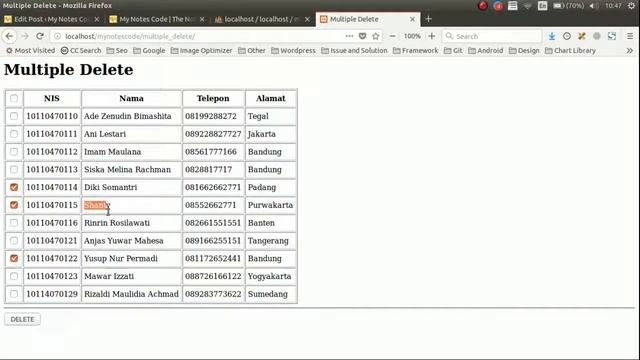
Task: Open the Chart Library bookmarks folder
Action: (x=570, y=51)
